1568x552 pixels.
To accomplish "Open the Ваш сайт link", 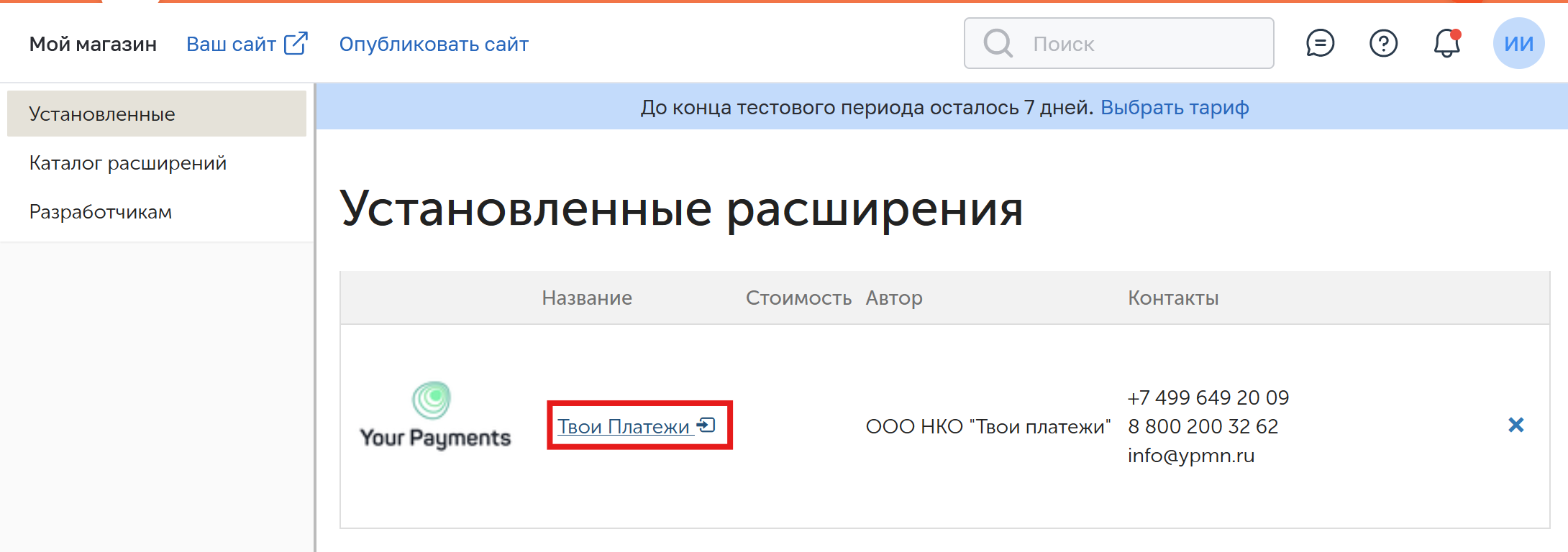I will point(231,44).
